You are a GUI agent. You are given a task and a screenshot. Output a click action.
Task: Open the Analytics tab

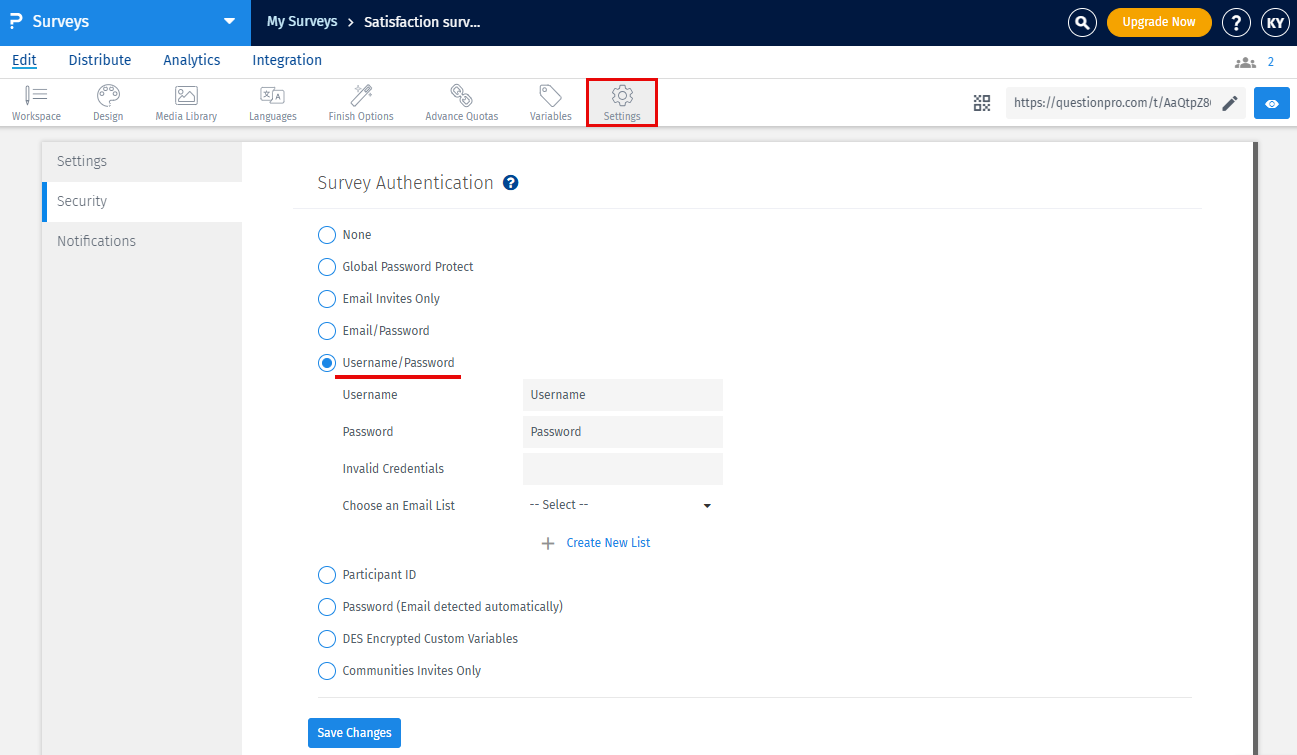point(191,60)
